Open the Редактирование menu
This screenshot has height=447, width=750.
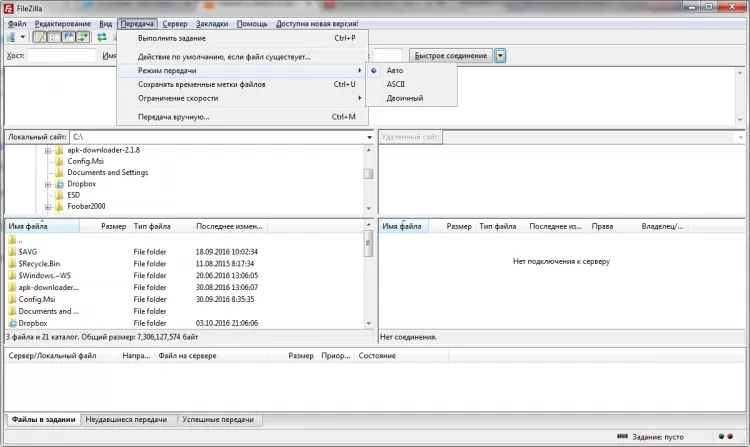pyautogui.click(x=63, y=23)
